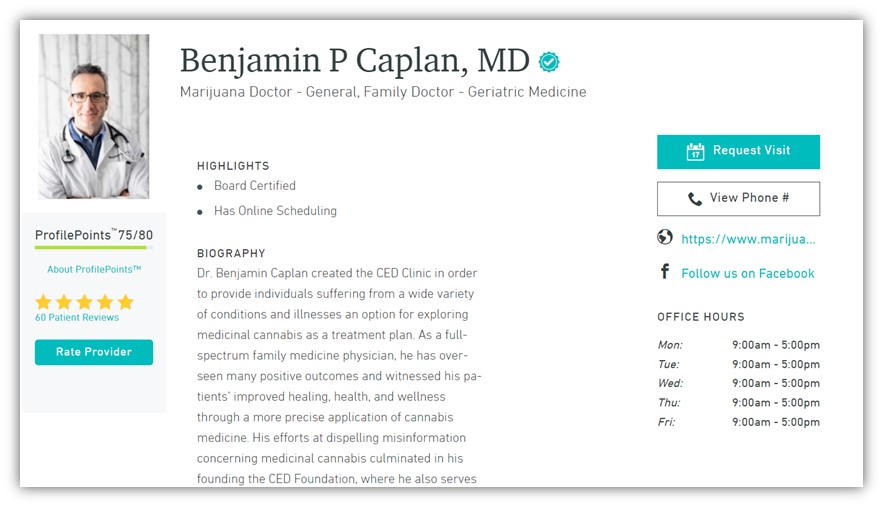
Task: Click the Facebook icon
Action: tap(665, 272)
